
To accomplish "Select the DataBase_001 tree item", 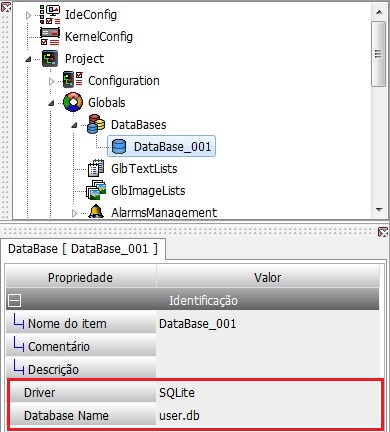I will click(x=161, y=146).
